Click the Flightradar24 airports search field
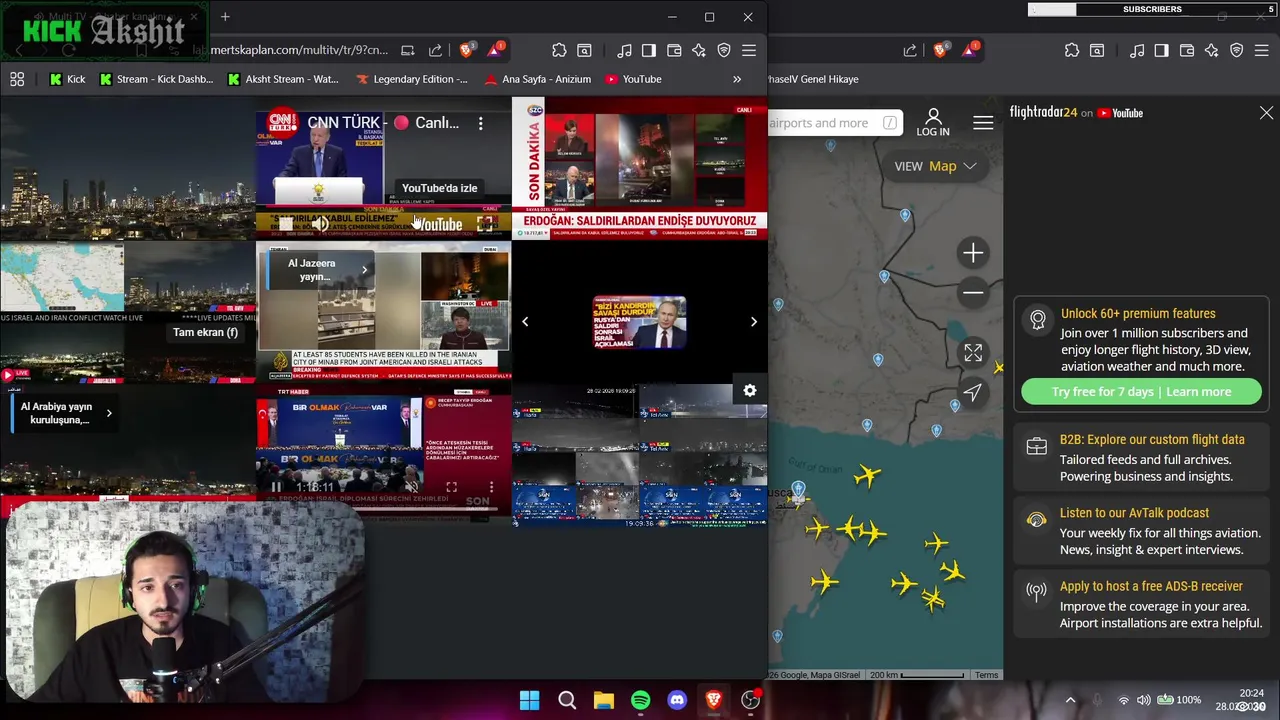1280x720 pixels. point(835,123)
